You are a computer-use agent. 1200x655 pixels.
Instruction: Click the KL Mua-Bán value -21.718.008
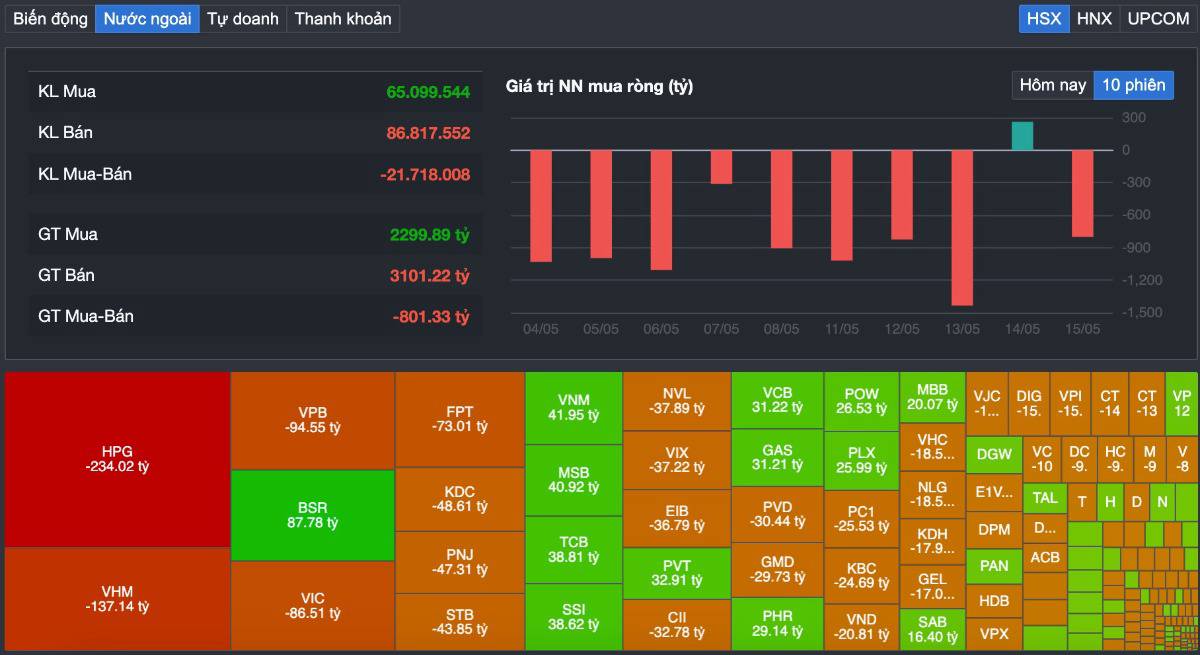425,174
